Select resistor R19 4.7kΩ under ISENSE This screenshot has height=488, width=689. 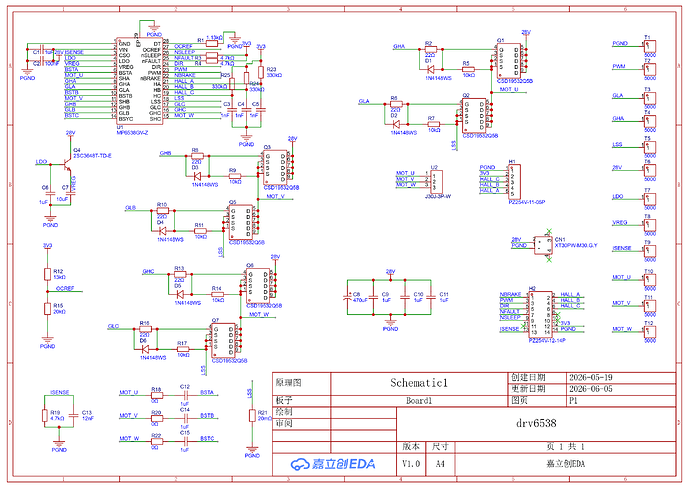click(45, 415)
